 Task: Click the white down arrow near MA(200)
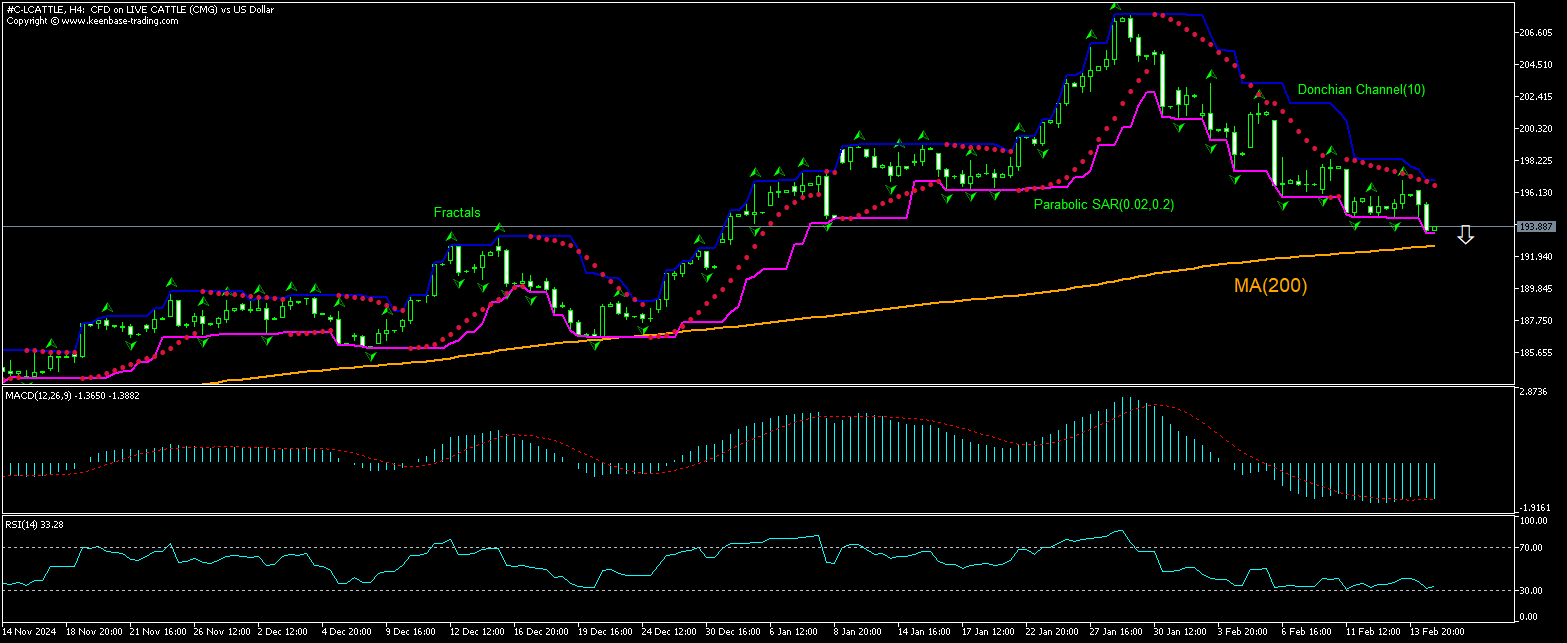[1465, 235]
